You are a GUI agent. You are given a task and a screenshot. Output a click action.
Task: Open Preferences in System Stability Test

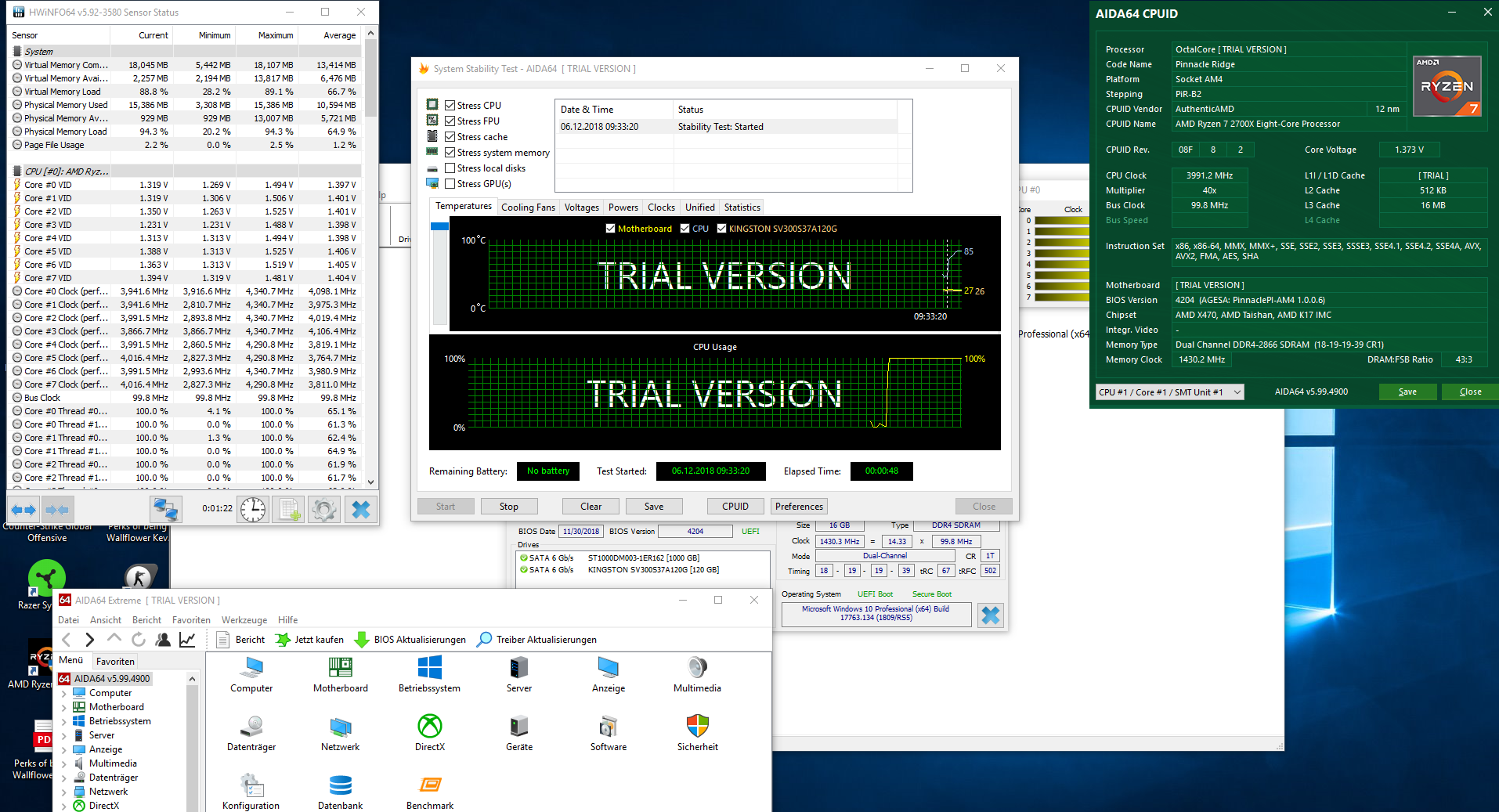click(x=800, y=507)
